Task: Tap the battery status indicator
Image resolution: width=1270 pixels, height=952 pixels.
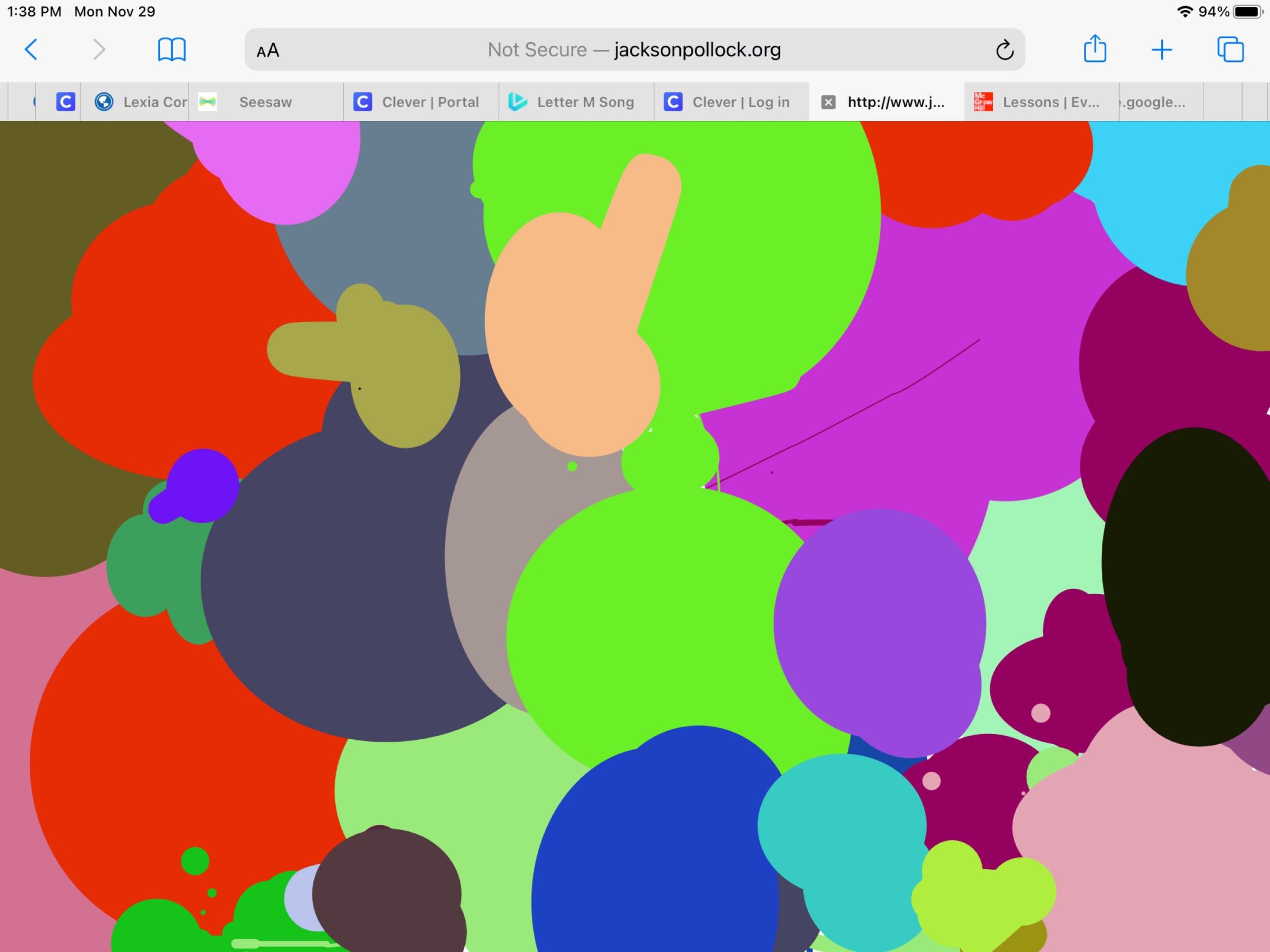Action: pyautogui.click(x=1247, y=12)
